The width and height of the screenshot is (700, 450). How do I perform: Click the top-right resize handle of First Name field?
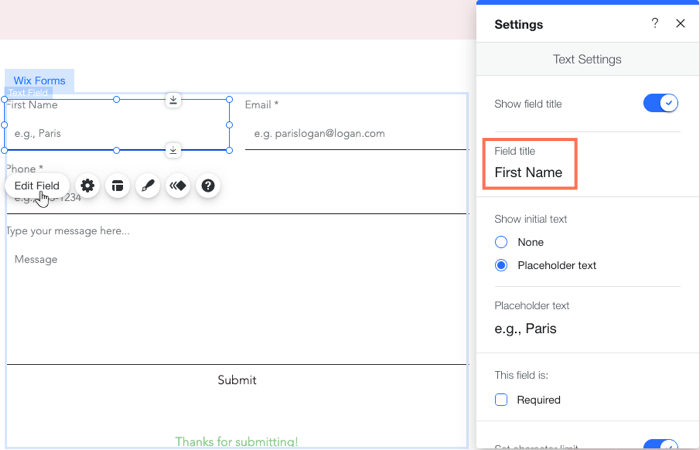(x=229, y=100)
